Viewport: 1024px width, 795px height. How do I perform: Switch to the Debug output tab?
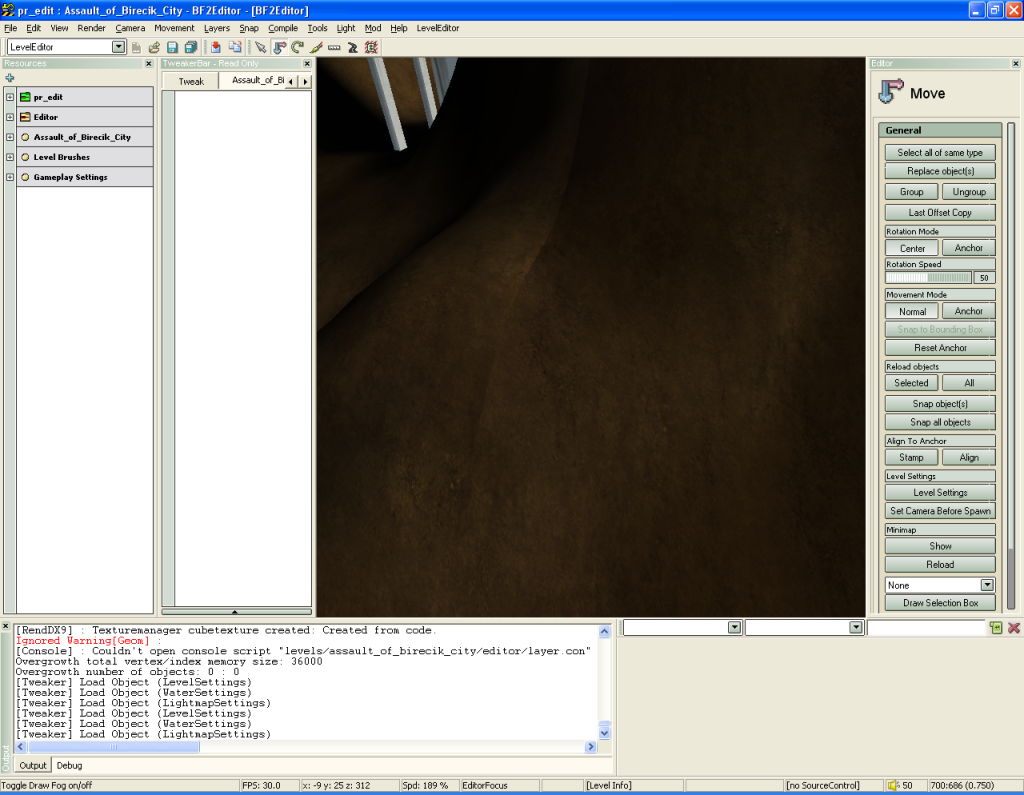point(69,765)
